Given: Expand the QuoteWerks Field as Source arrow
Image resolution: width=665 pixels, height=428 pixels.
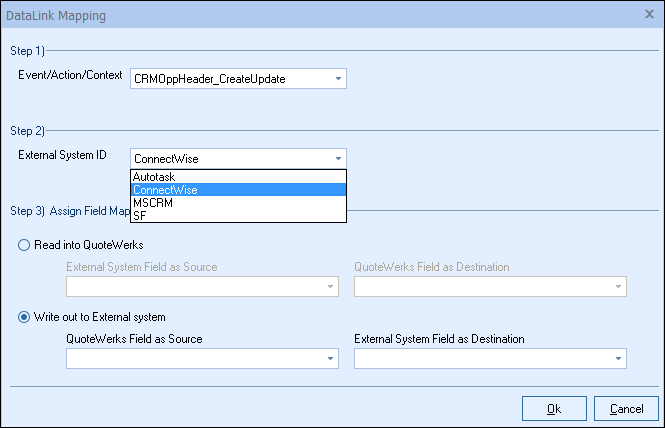Looking at the screenshot, I should [330, 359].
